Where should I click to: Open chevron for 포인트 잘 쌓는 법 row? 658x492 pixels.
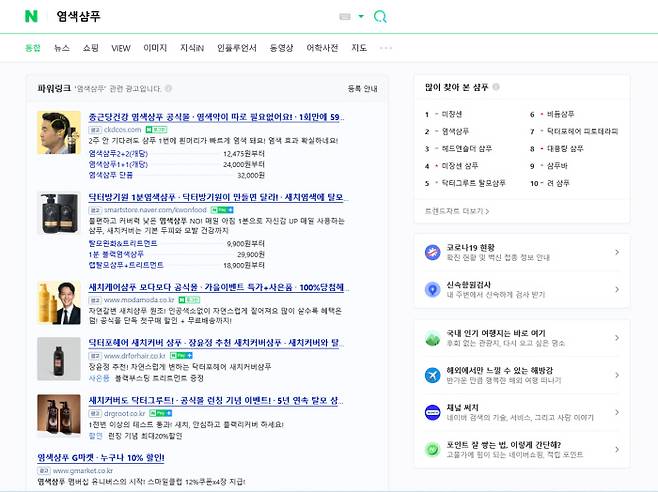(617, 449)
